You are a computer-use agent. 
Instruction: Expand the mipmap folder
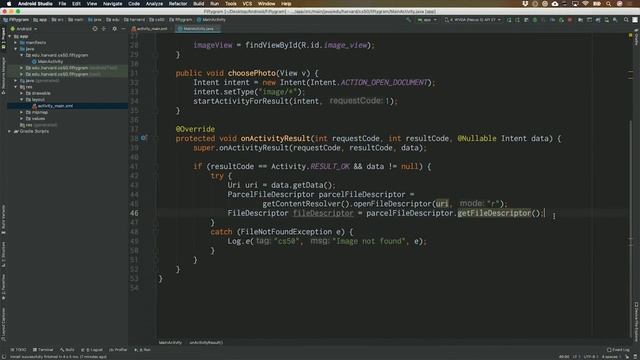point(22,112)
